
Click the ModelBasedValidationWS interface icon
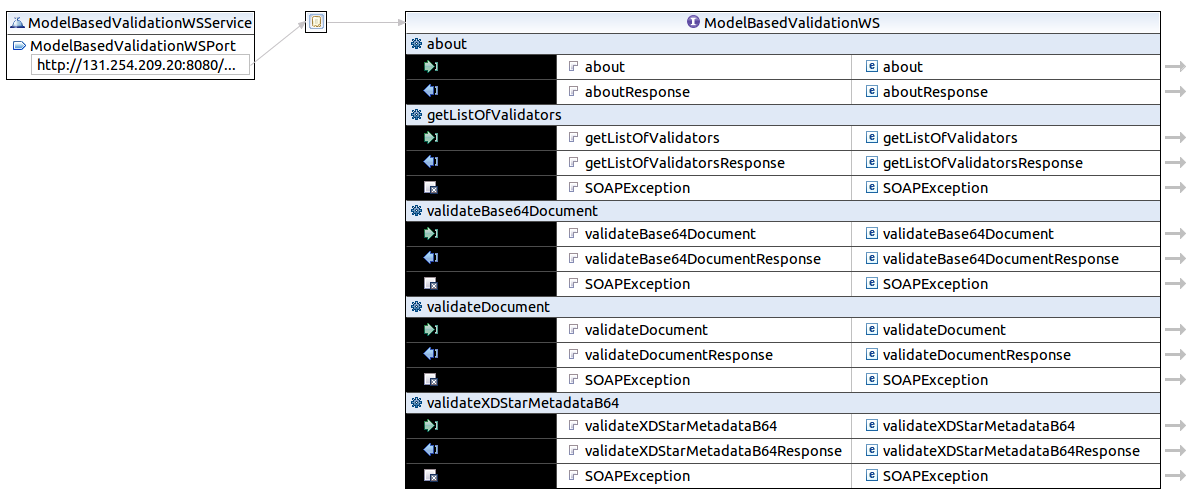coord(693,22)
